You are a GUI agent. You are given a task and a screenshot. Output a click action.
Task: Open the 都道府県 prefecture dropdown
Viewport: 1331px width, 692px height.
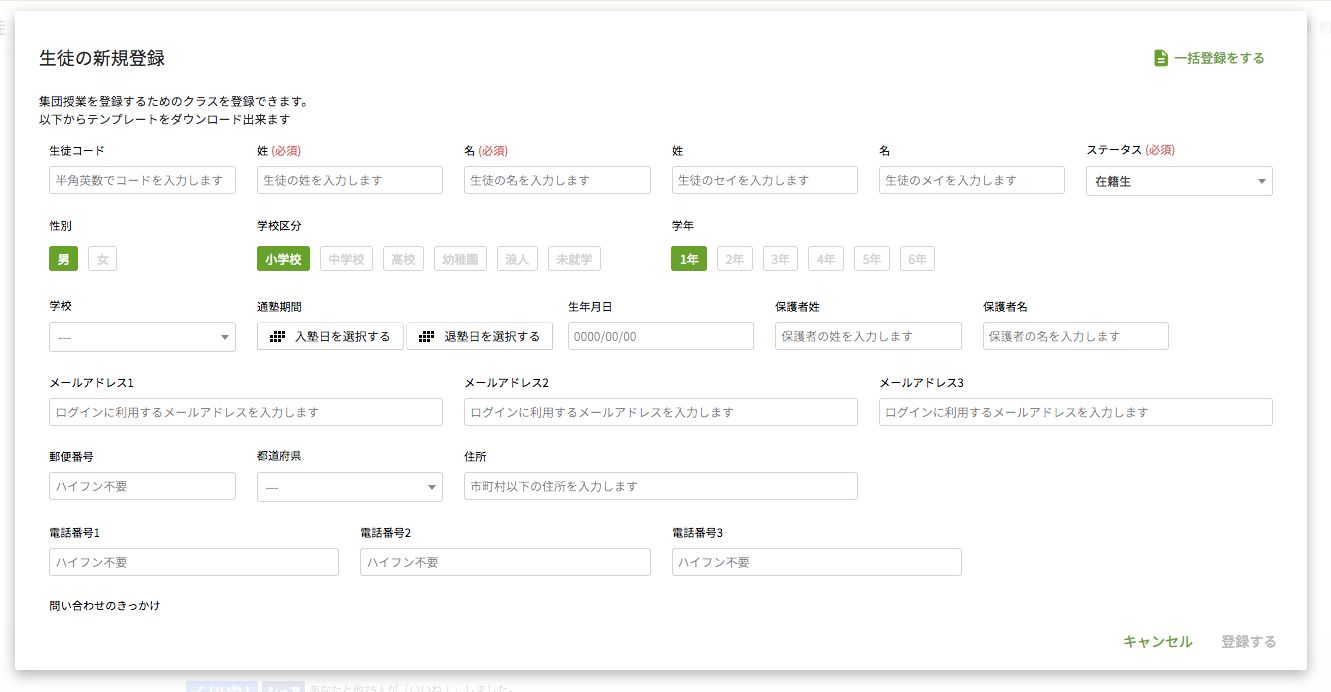point(349,487)
